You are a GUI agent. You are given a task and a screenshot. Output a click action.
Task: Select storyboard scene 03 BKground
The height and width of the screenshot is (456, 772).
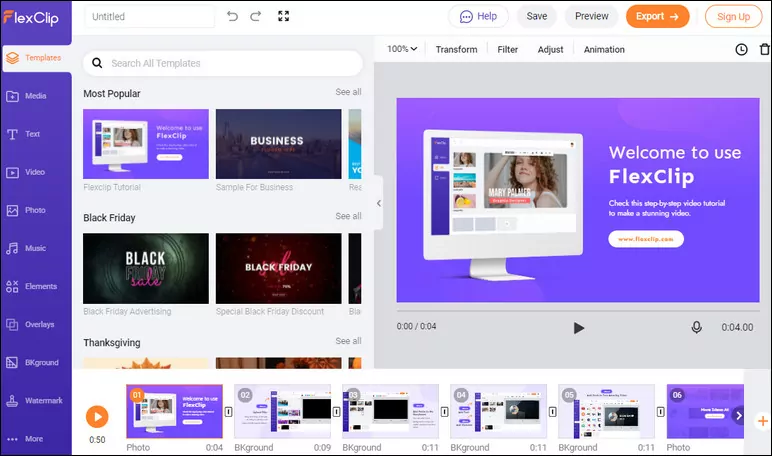(x=390, y=412)
